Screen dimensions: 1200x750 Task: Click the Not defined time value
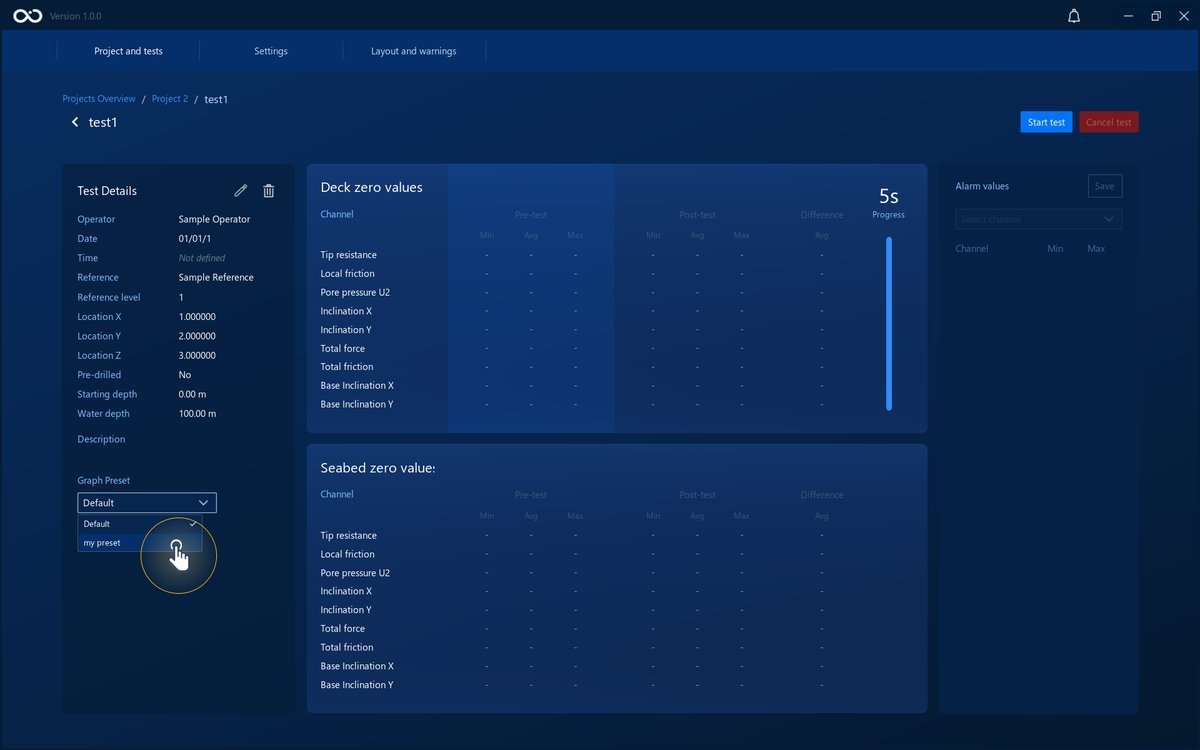pyautogui.click(x=202, y=258)
